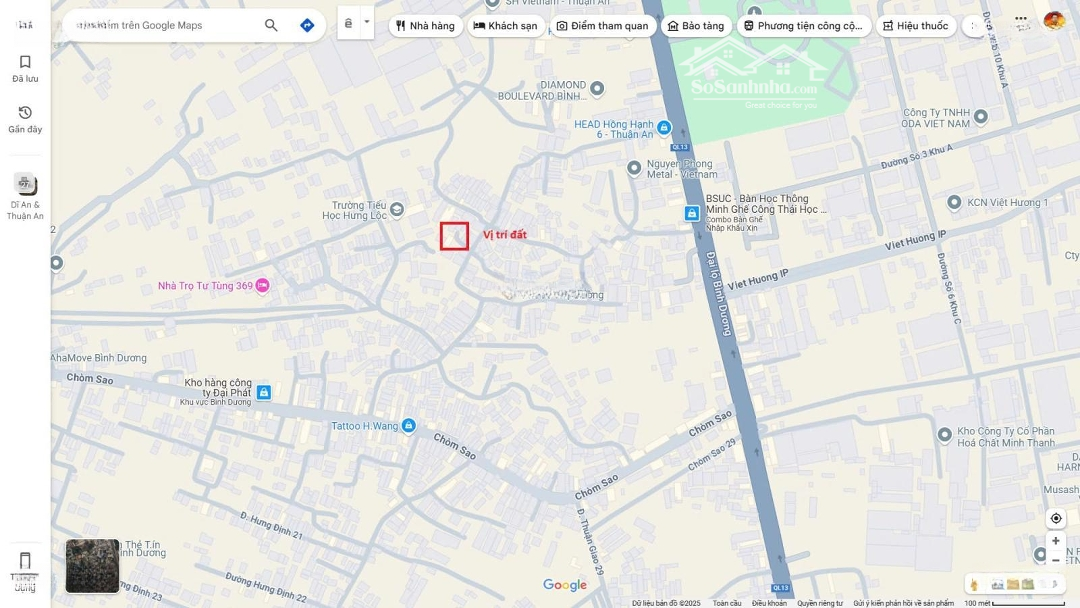1080x608 pixels.
Task: Toggle the 100 mét scale units
Action: coord(1015,603)
